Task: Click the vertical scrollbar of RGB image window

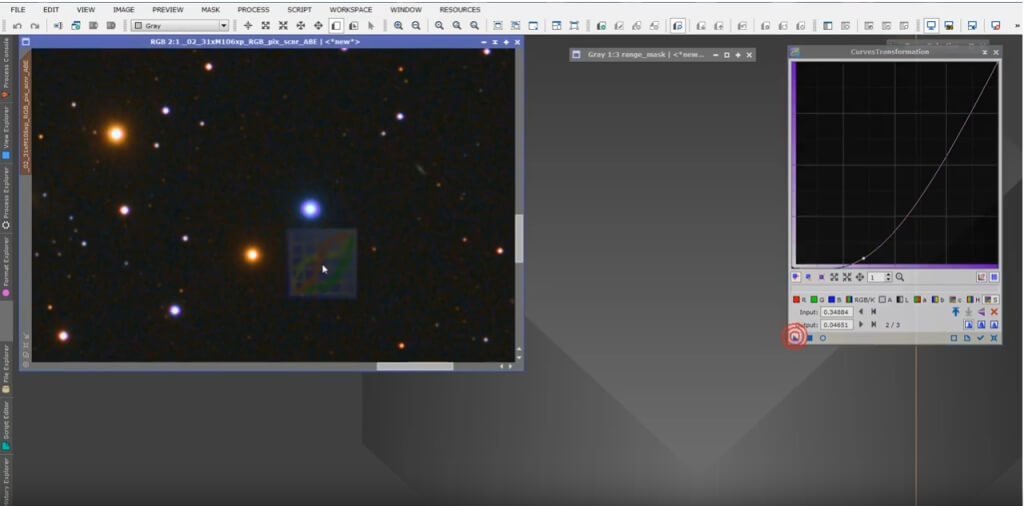Action: 519,238
